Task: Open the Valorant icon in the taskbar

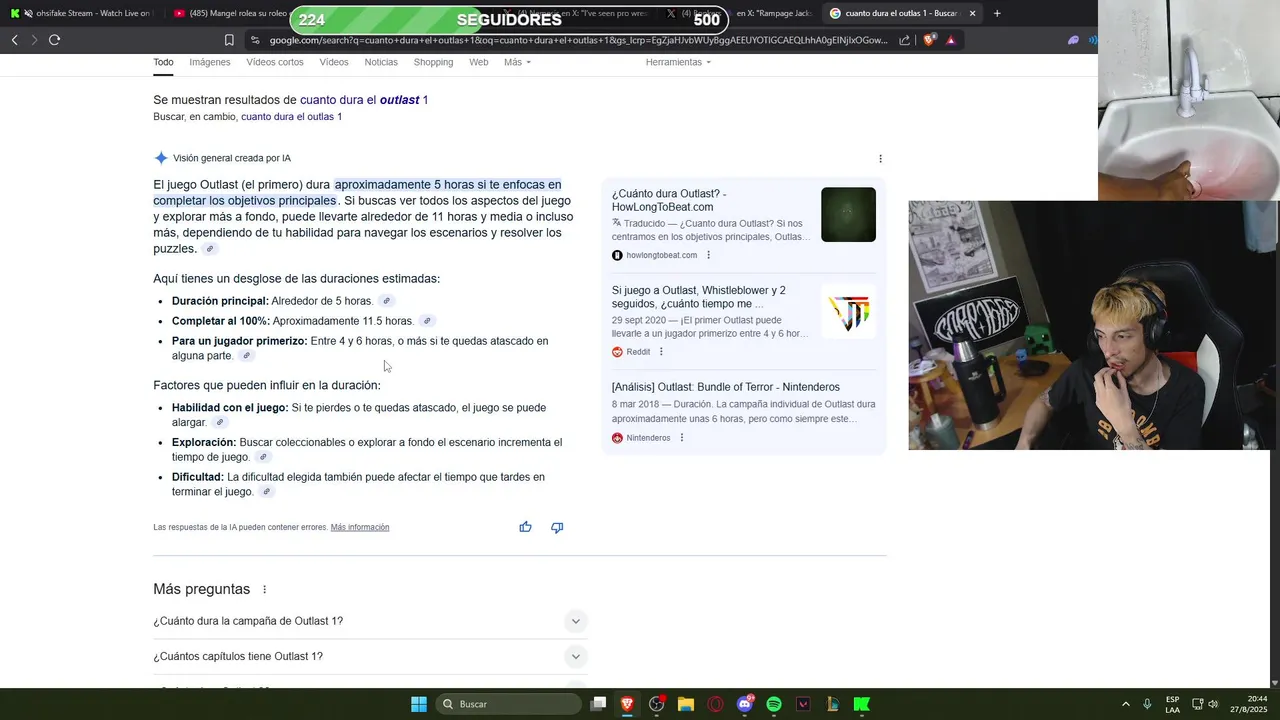Action: coord(803,704)
